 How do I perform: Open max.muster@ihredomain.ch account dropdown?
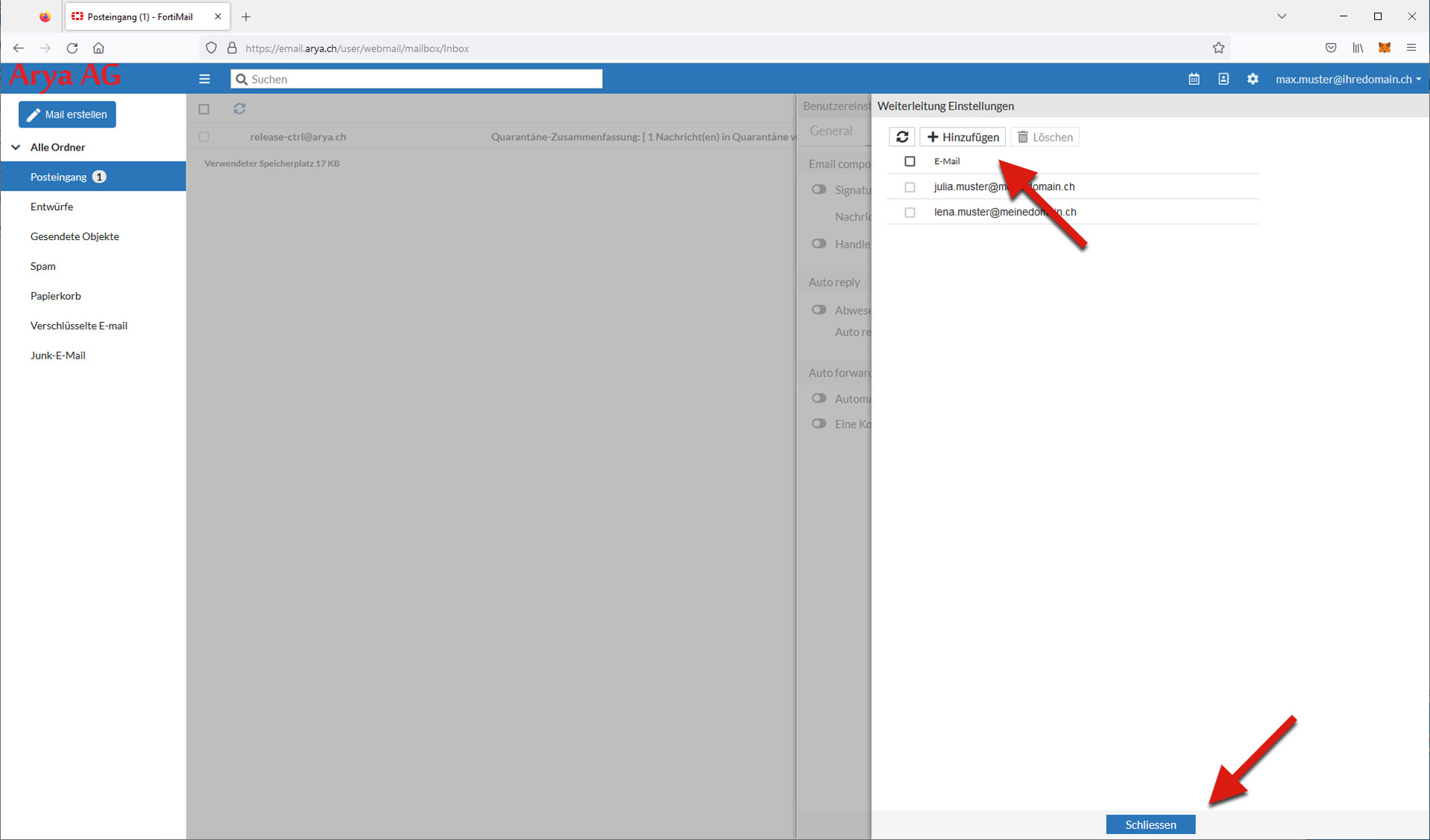pos(1348,79)
